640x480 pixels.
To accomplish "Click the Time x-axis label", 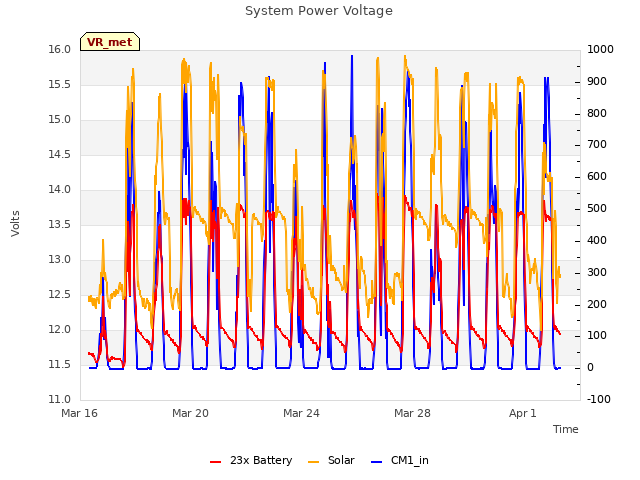I will 565,429.
